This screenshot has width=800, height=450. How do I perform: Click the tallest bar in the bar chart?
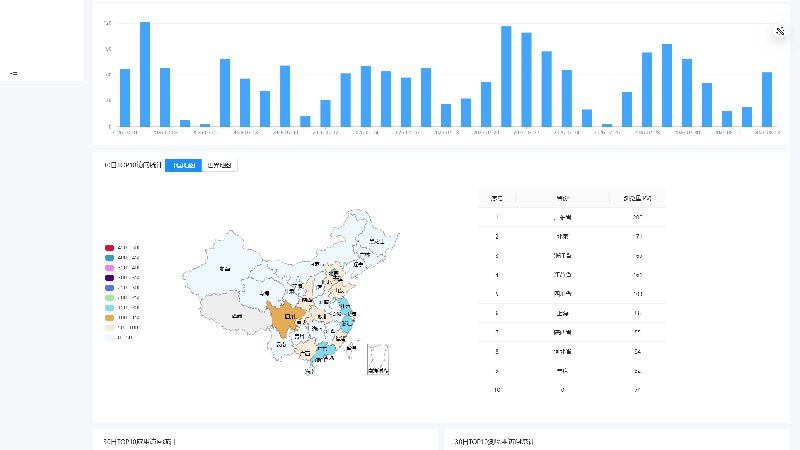[x=145, y=74]
